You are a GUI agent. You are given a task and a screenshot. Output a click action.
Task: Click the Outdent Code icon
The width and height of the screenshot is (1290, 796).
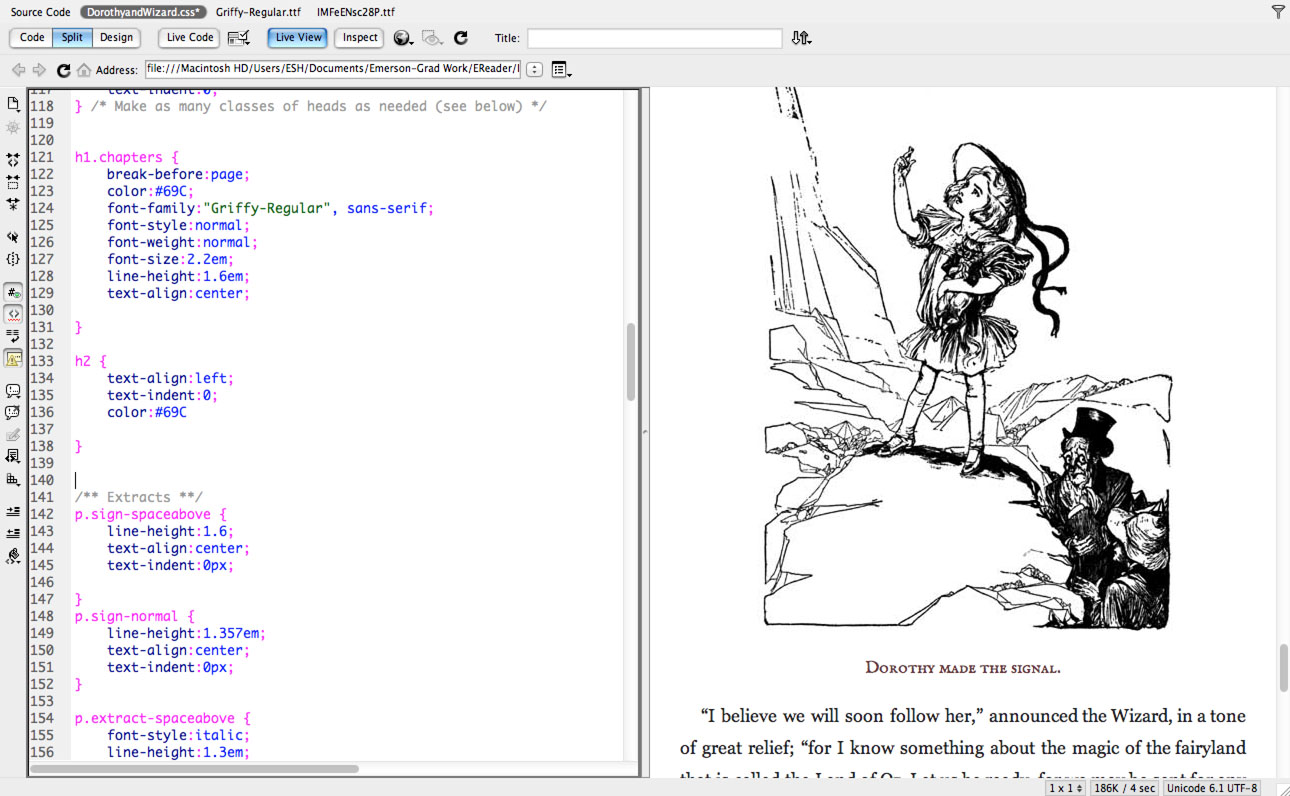pos(13,533)
